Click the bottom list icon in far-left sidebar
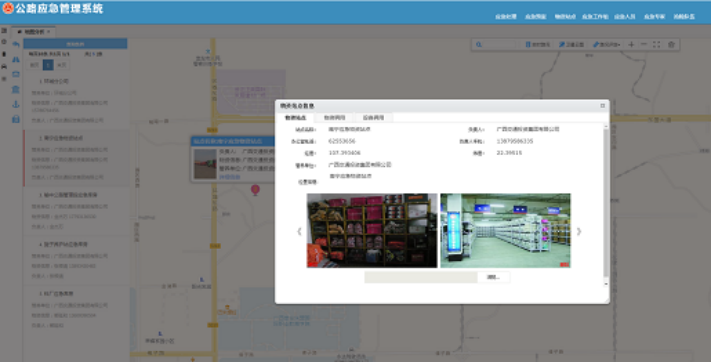Viewport: 712px width, 362px height. click(4, 79)
